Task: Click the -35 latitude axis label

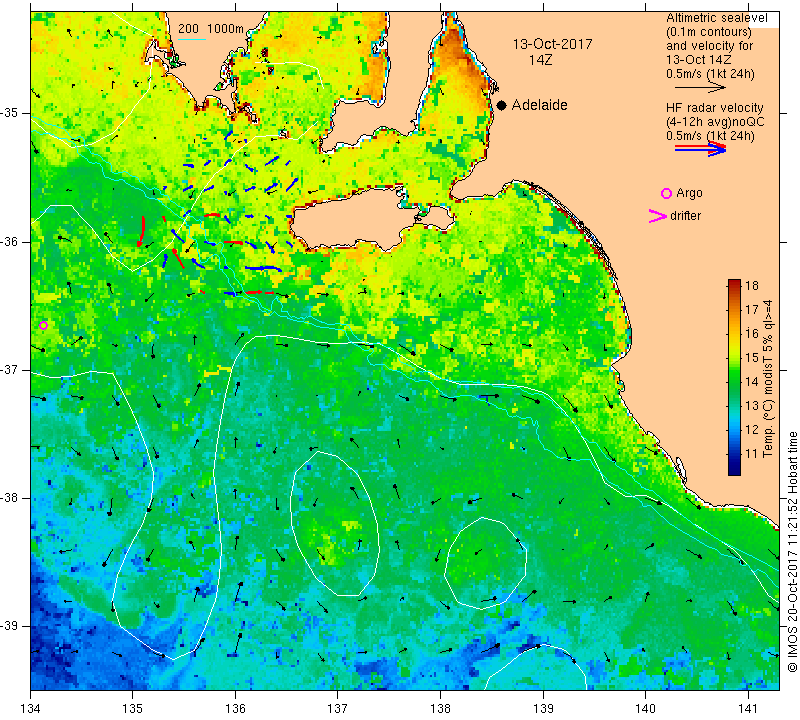Action: click(x=9, y=113)
